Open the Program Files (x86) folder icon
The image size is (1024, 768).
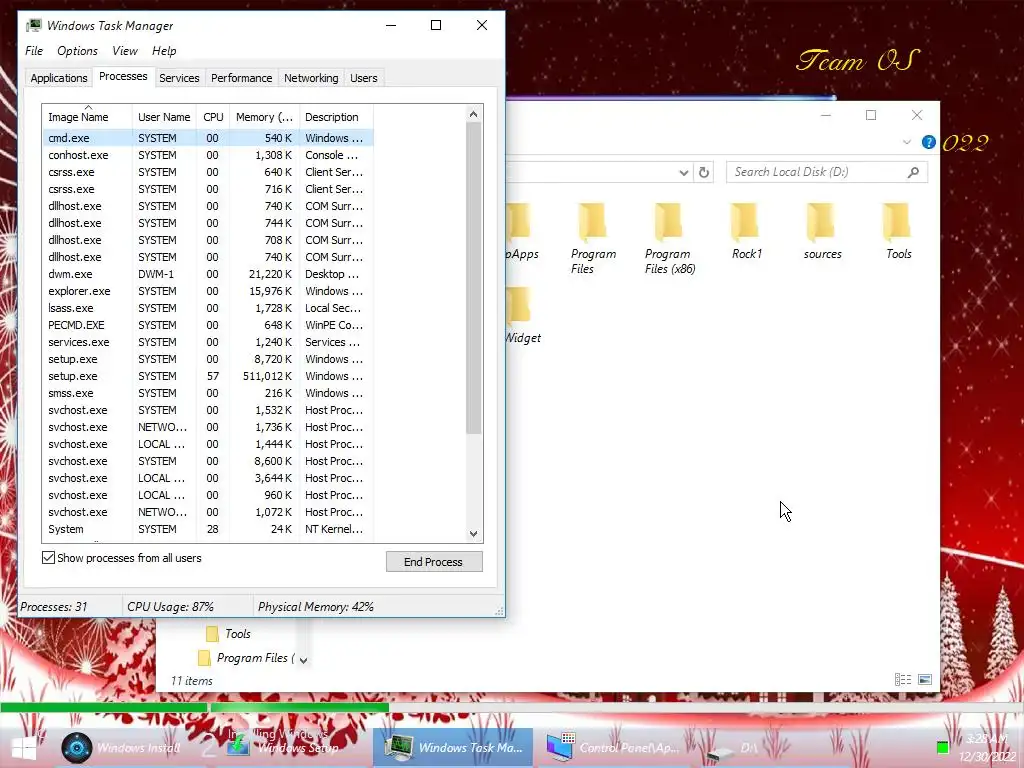click(669, 223)
